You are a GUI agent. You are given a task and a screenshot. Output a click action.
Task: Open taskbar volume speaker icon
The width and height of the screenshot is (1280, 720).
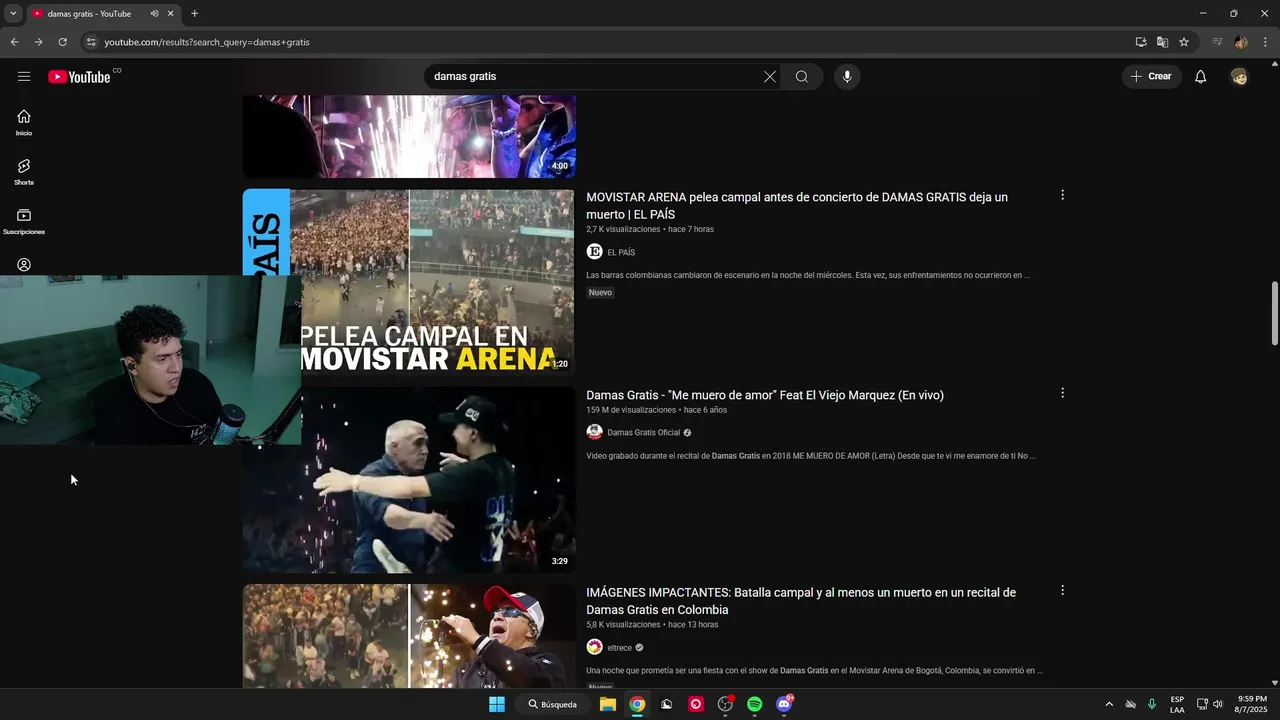coord(1218,704)
